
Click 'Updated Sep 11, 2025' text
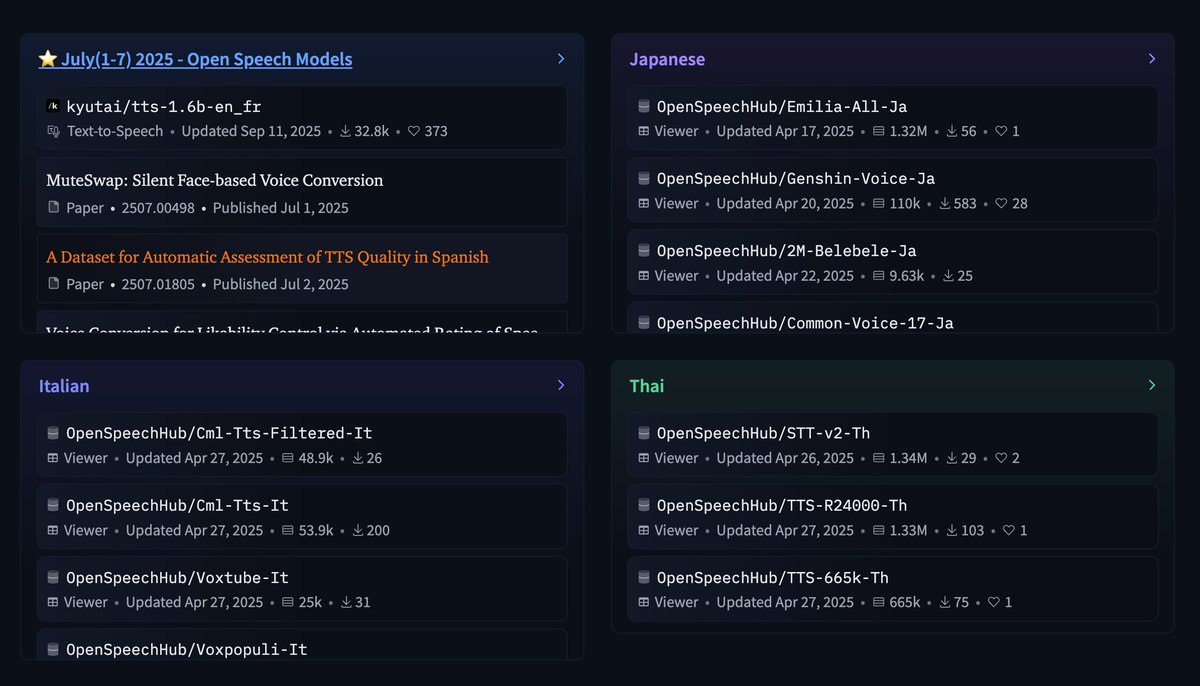pos(251,131)
